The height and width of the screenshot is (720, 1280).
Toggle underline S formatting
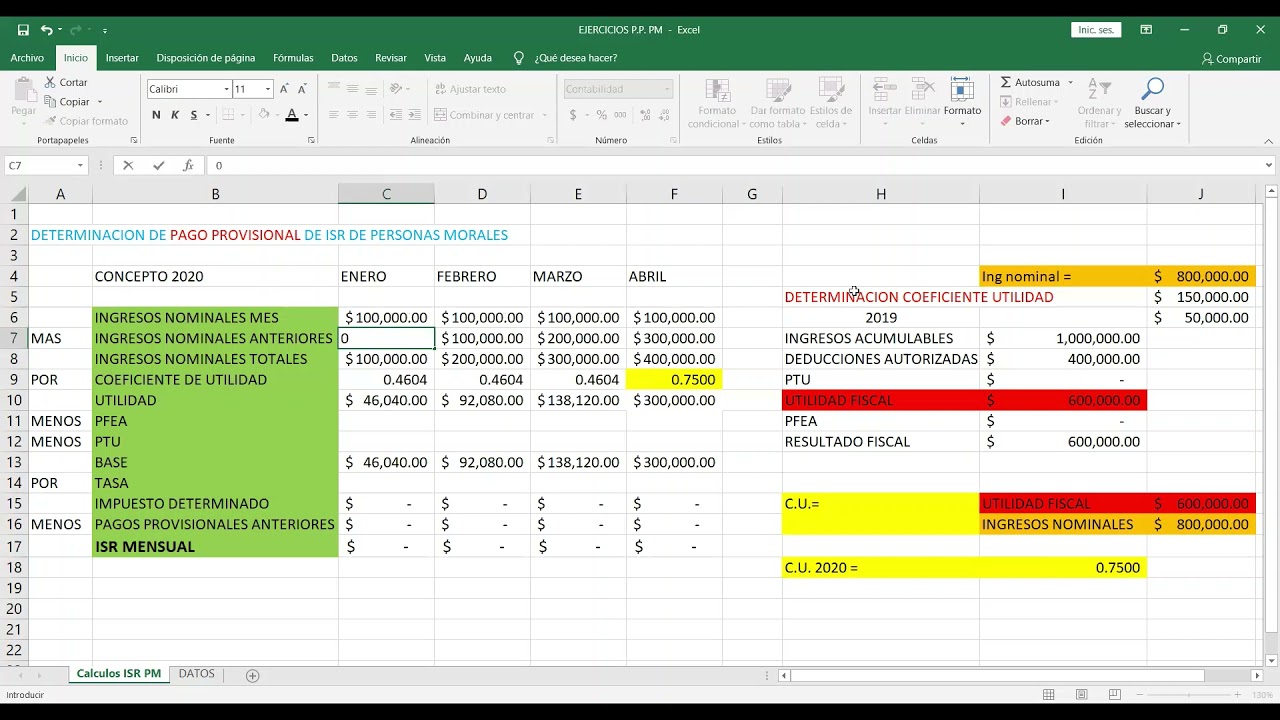pos(193,115)
